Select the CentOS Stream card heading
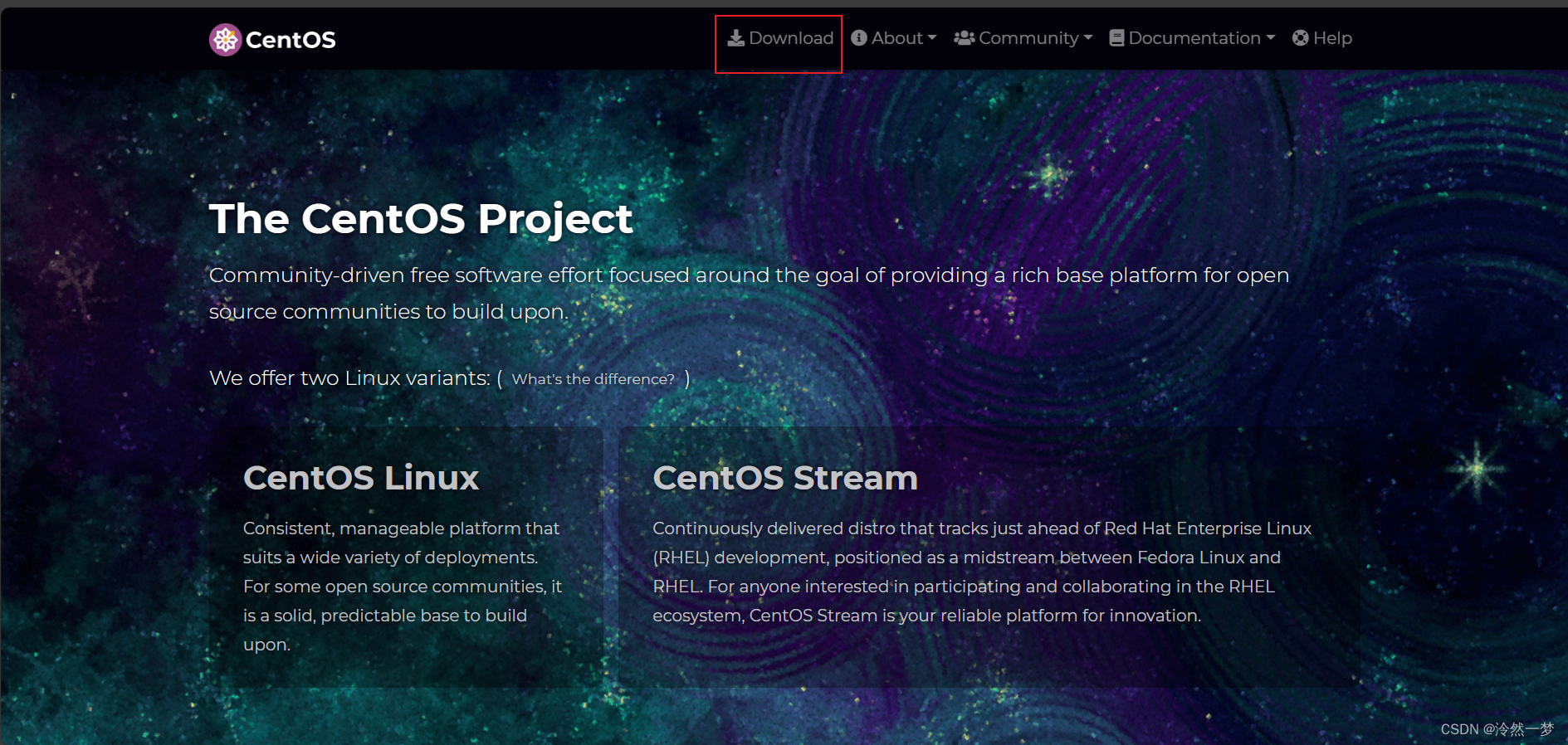 (x=785, y=478)
